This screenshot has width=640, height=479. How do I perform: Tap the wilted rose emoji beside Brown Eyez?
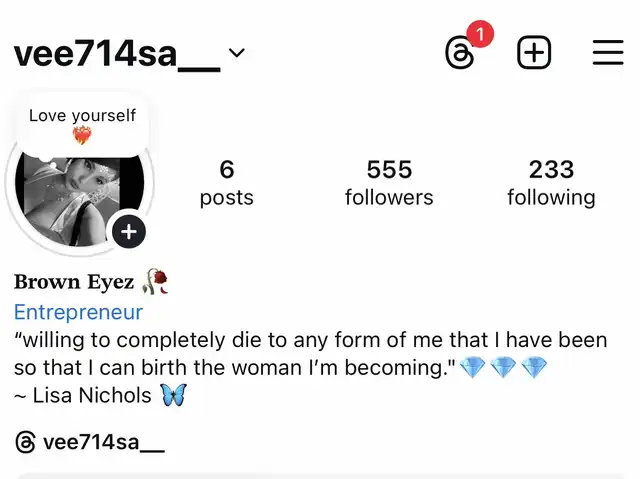pyautogui.click(x=155, y=281)
